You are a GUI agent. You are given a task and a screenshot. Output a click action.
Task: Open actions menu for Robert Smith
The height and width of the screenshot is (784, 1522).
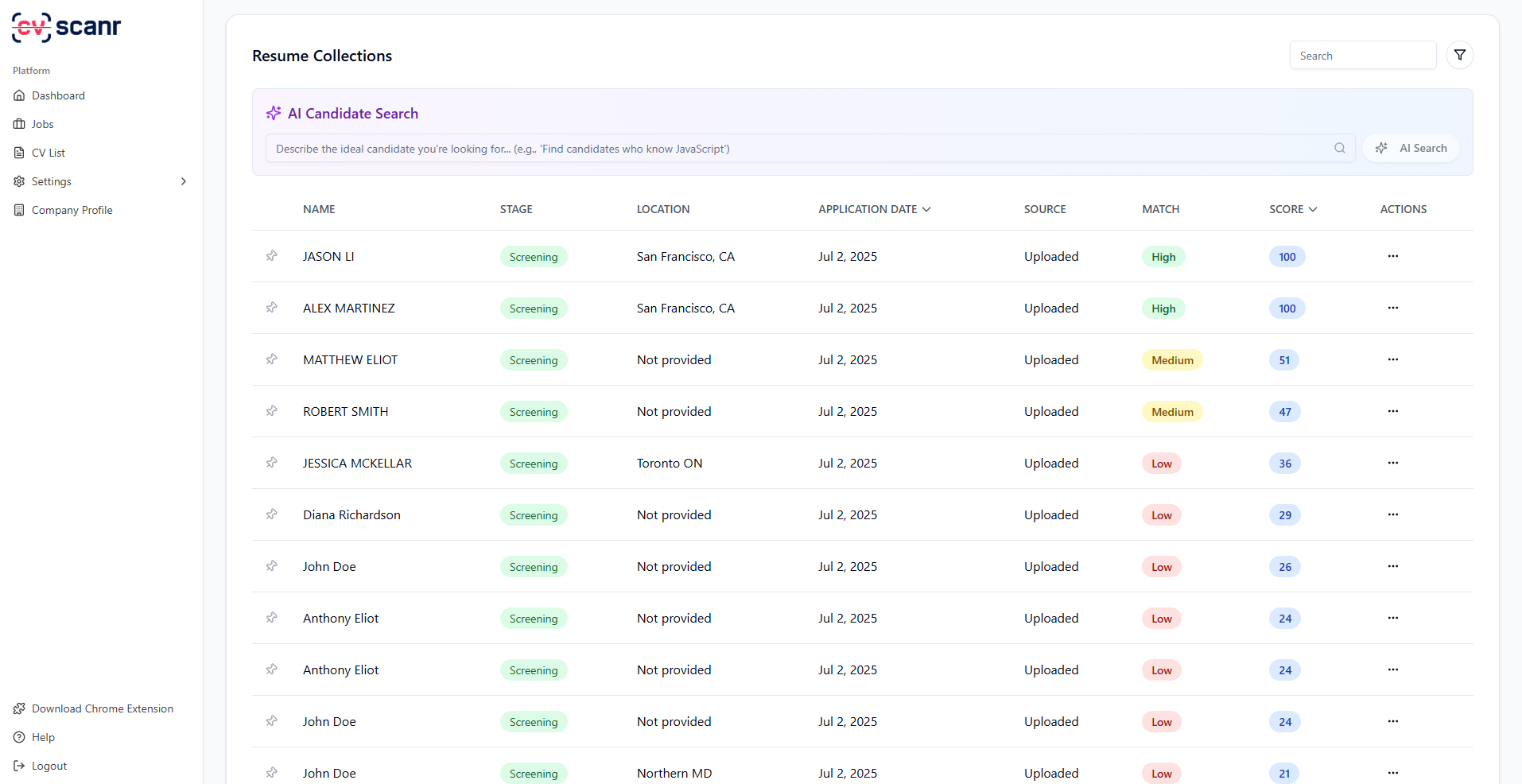(1392, 411)
